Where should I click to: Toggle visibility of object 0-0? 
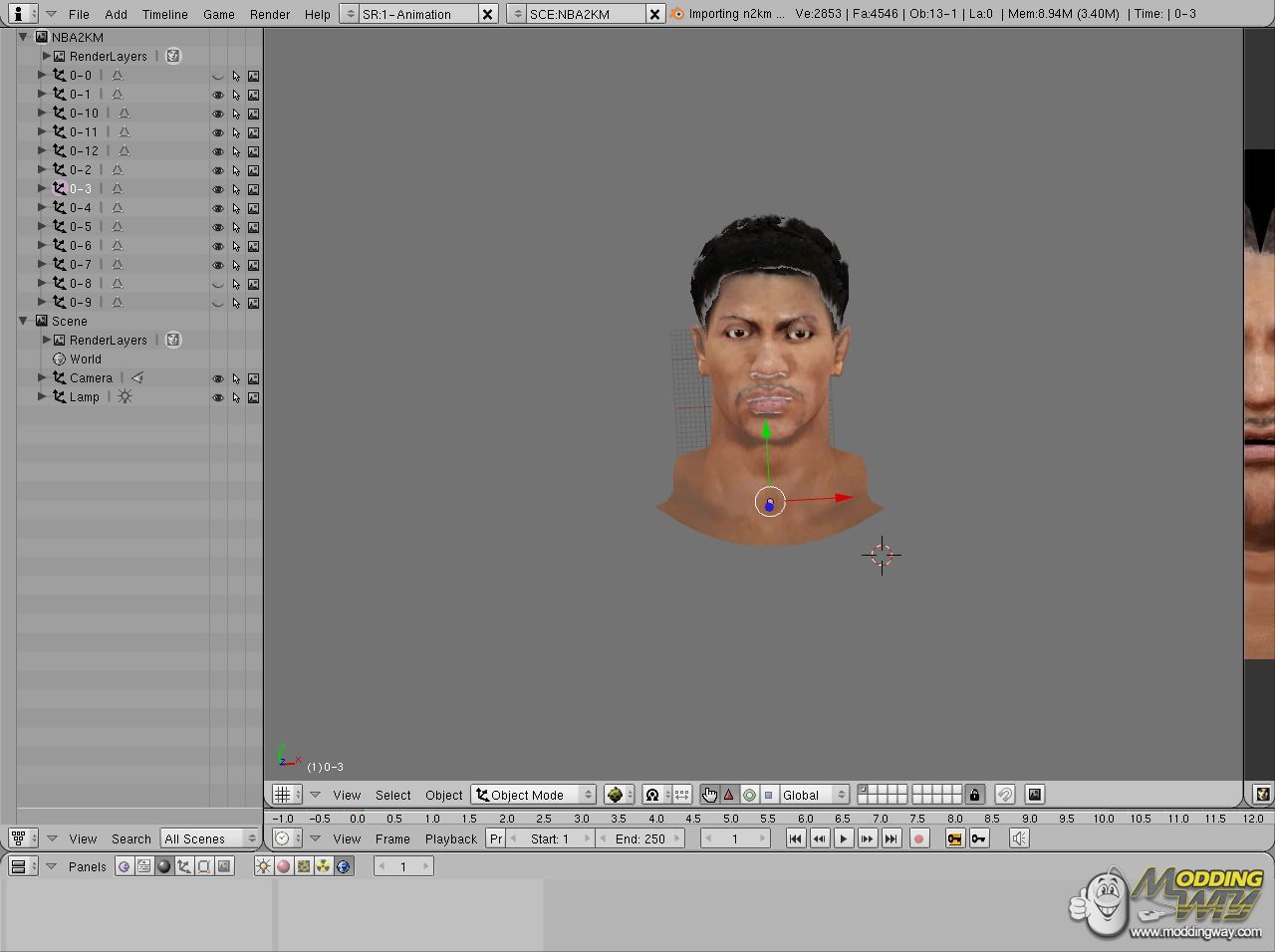pos(217,76)
